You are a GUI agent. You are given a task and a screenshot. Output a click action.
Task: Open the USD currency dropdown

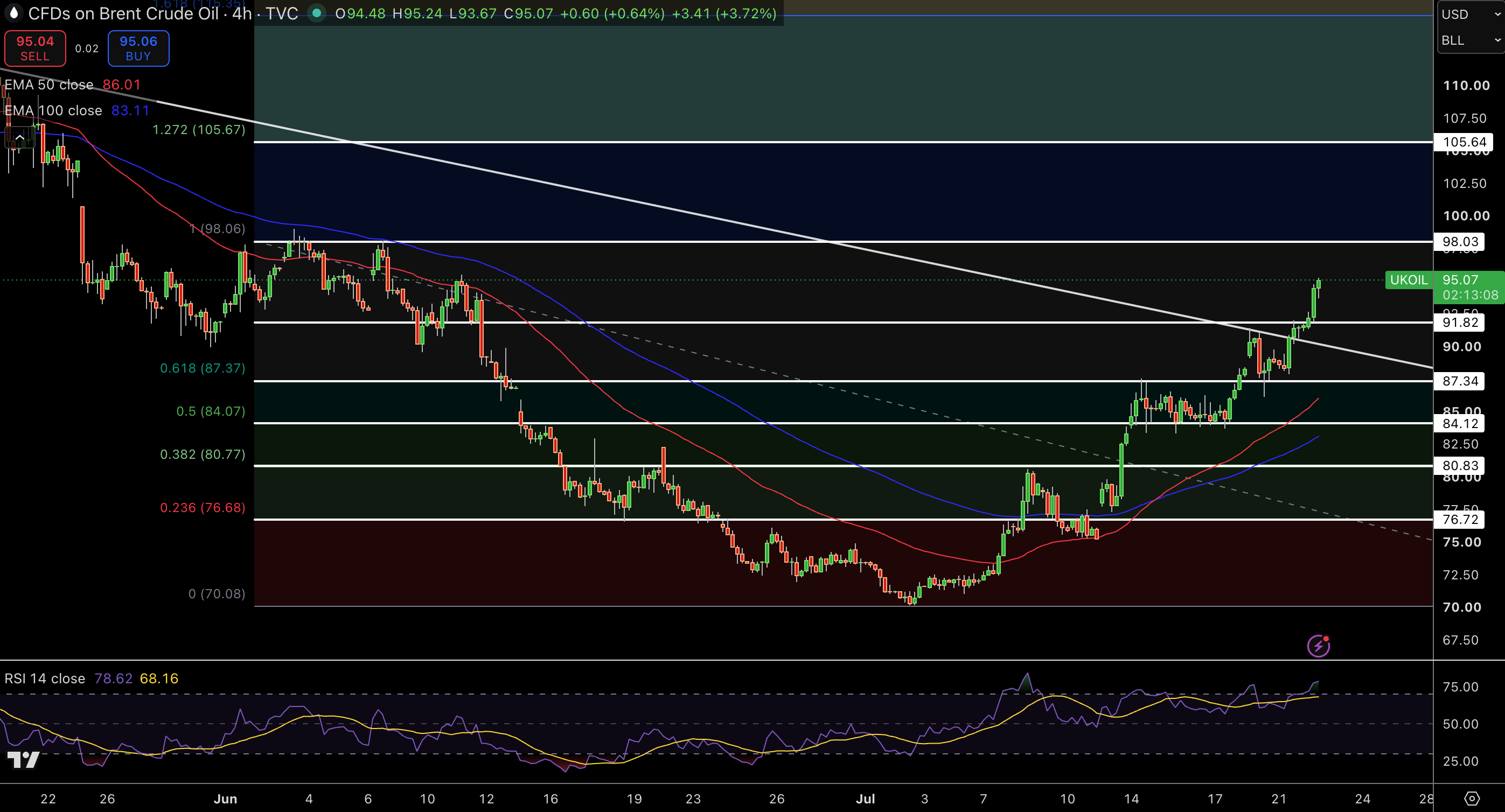[x=1471, y=14]
